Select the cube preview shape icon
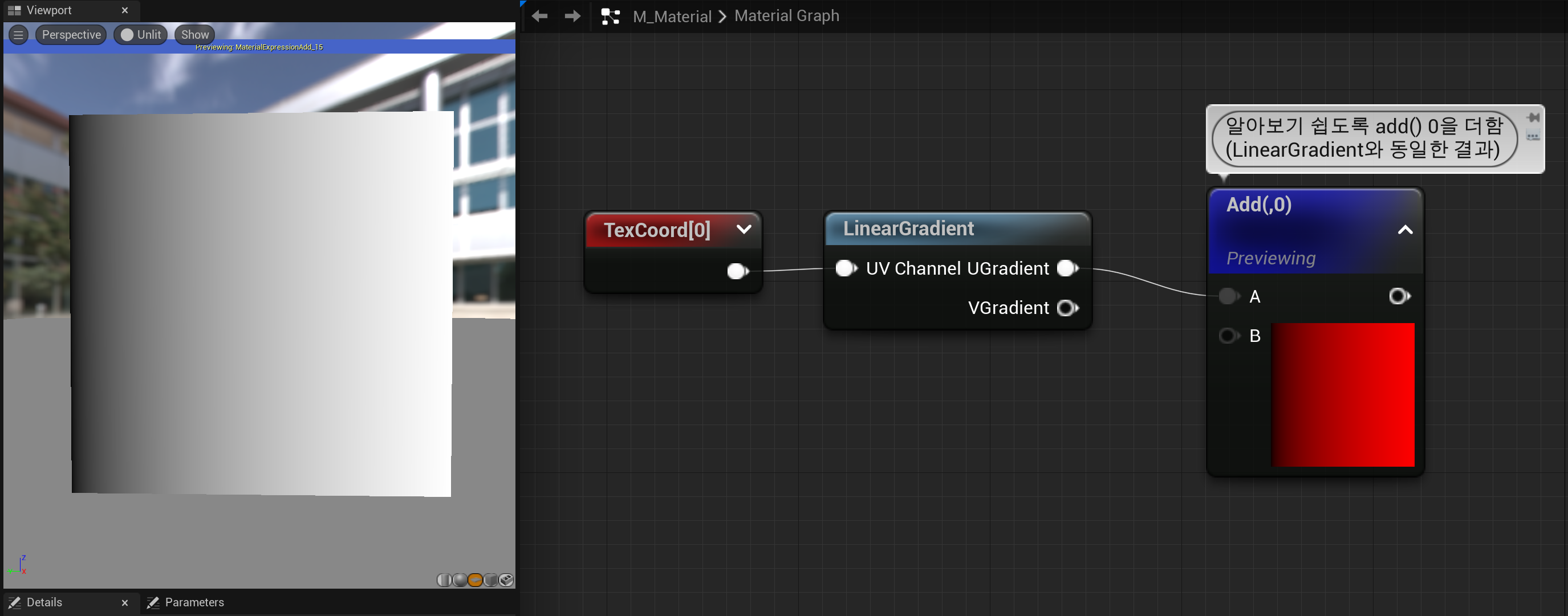Image resolution: width=1568 pixels, height=616 pixels. 490,580
